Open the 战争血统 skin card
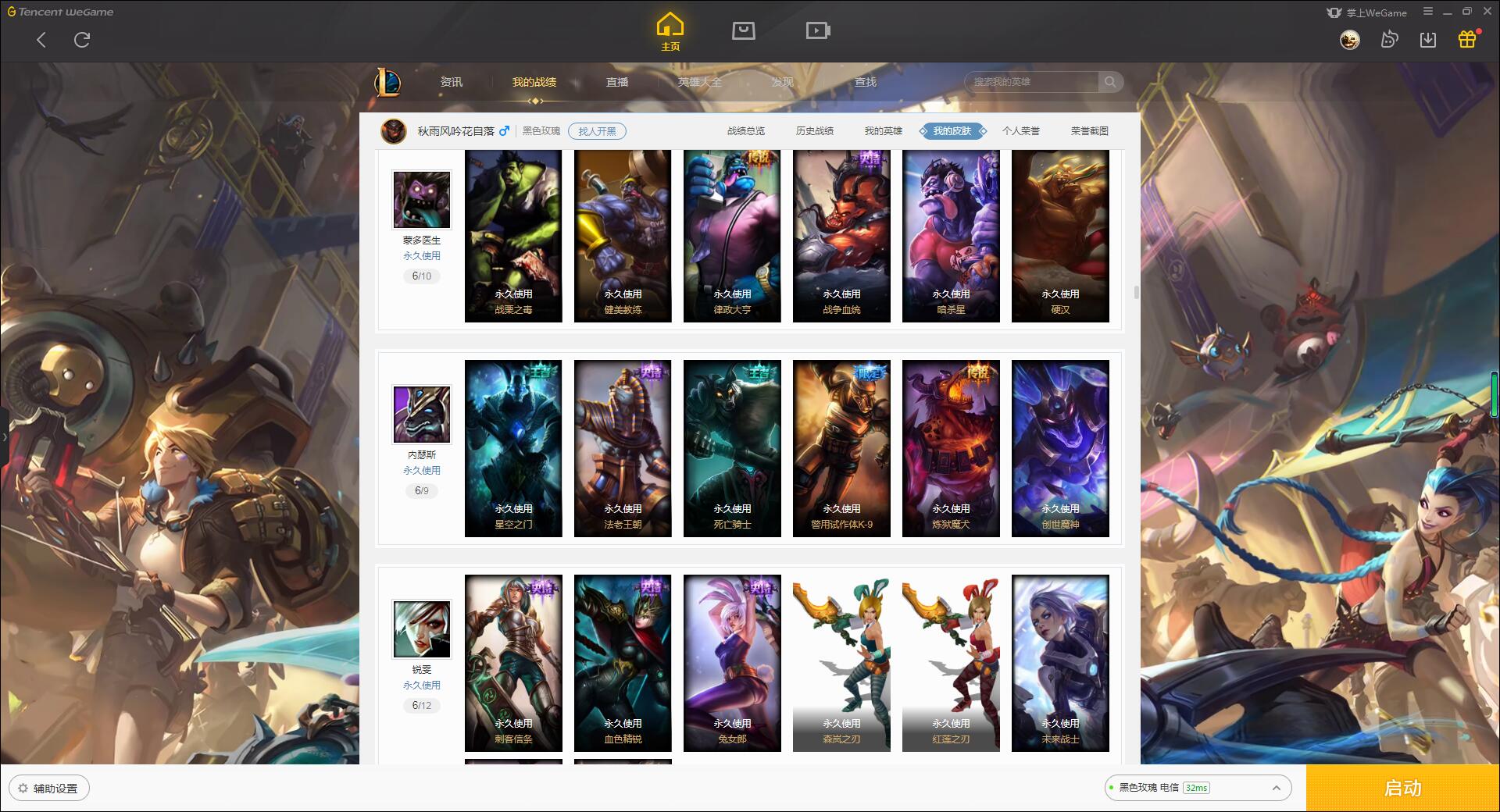1500x812 pixels. (841, 235)
